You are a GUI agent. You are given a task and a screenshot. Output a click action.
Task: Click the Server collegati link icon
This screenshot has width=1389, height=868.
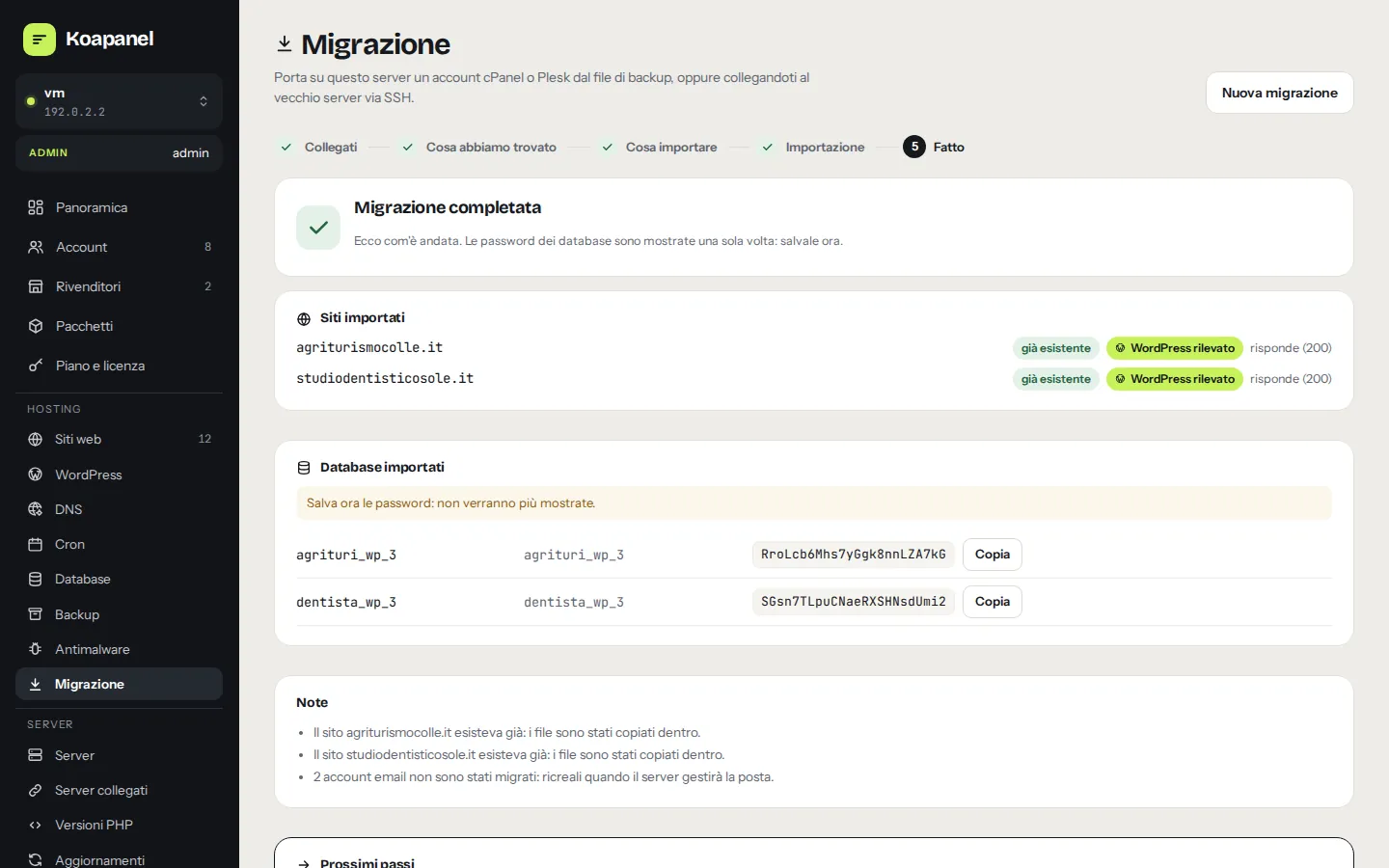point(36,790)
